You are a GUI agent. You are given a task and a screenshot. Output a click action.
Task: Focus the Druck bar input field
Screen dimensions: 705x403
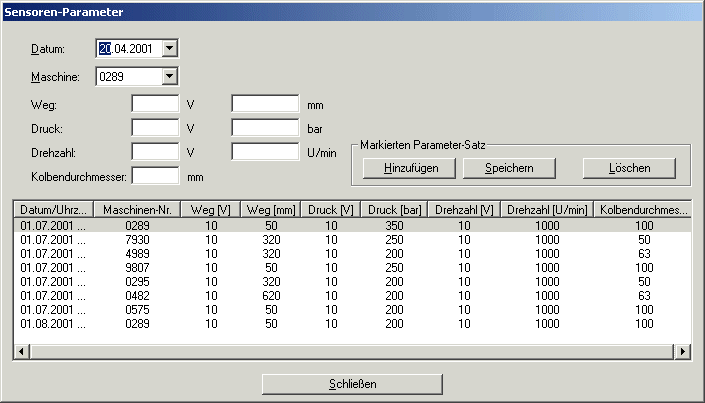[265, 128]
